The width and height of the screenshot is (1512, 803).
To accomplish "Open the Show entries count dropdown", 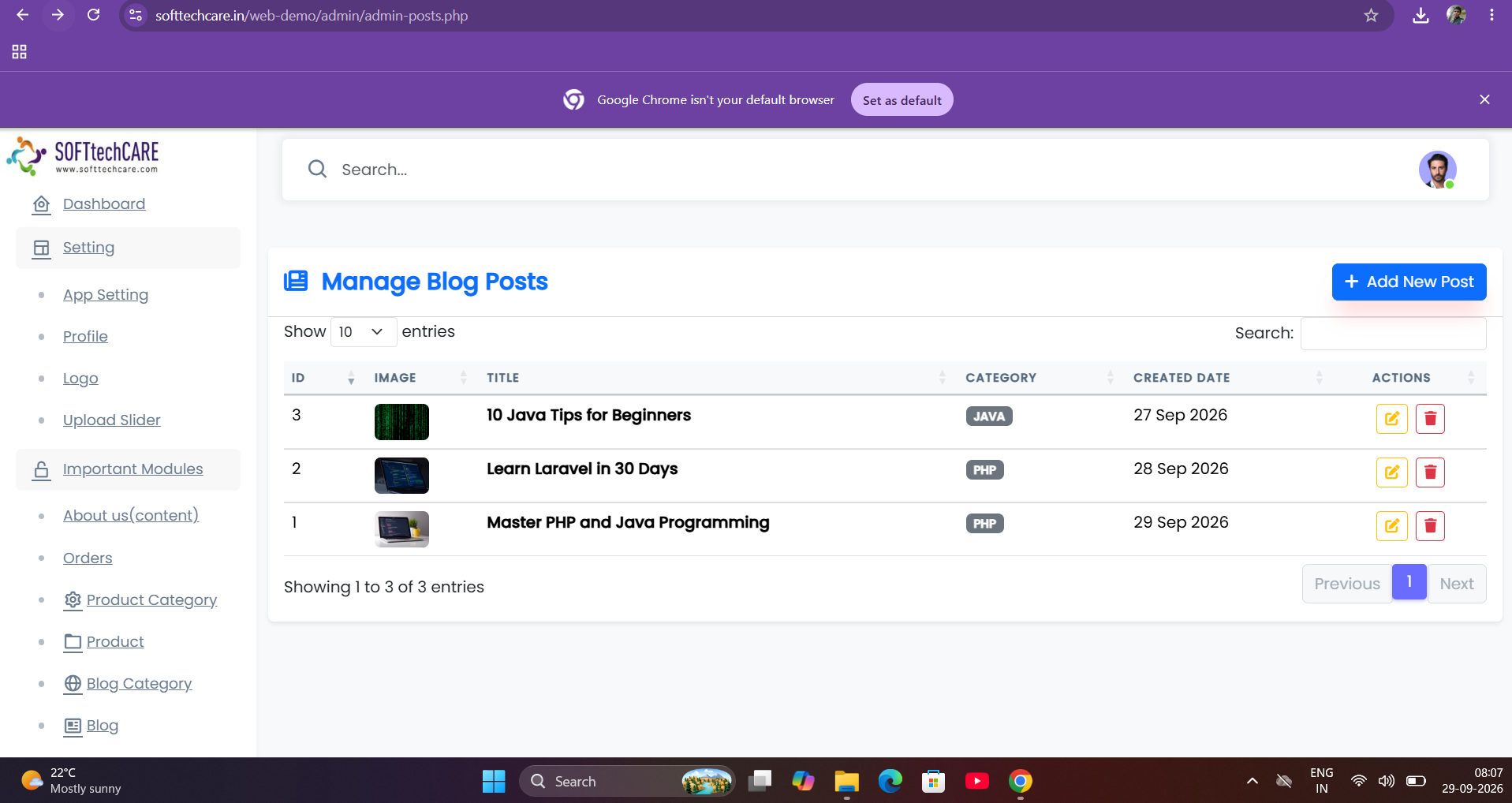I will point(363,332).
